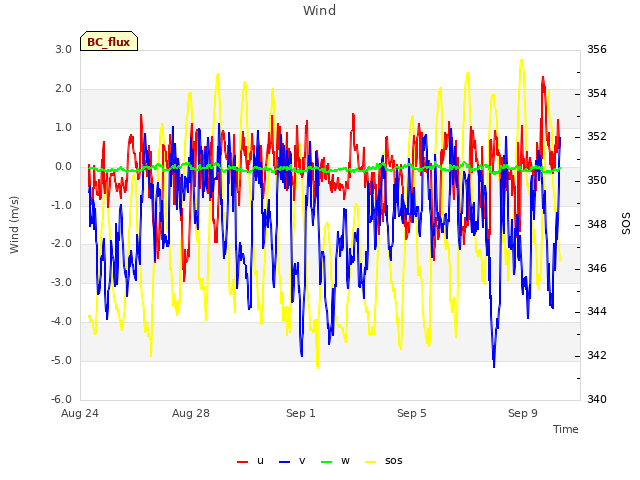Screen dimensions: 640x480
Task: Click the 'Wind (m/s)' left axis title
Action: tap(14, 225)
